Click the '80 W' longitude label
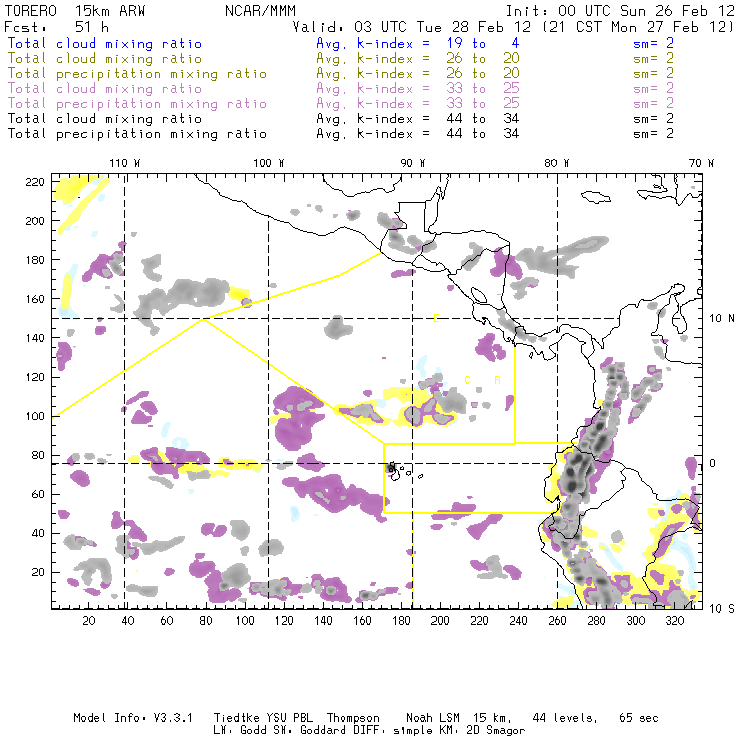The image size is (740, 740). tap(556, 163)
